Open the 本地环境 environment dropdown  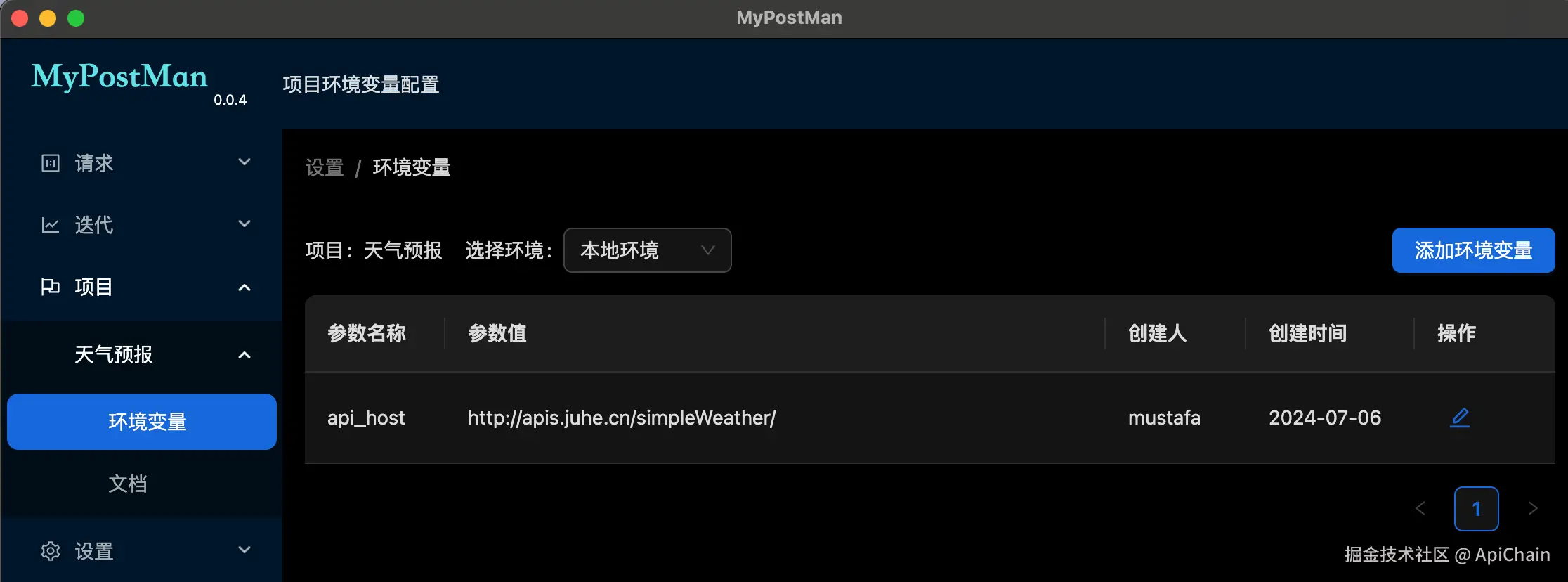(x=647, y=250)
